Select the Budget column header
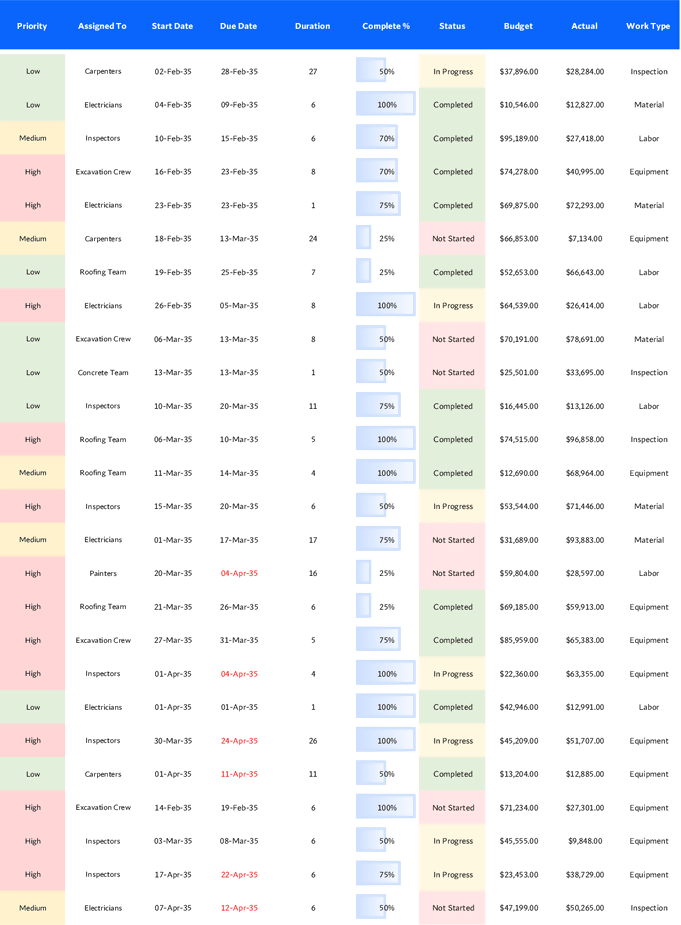This screenshot has width=681, height=925. pyautogui.click(x=518, y=26)
